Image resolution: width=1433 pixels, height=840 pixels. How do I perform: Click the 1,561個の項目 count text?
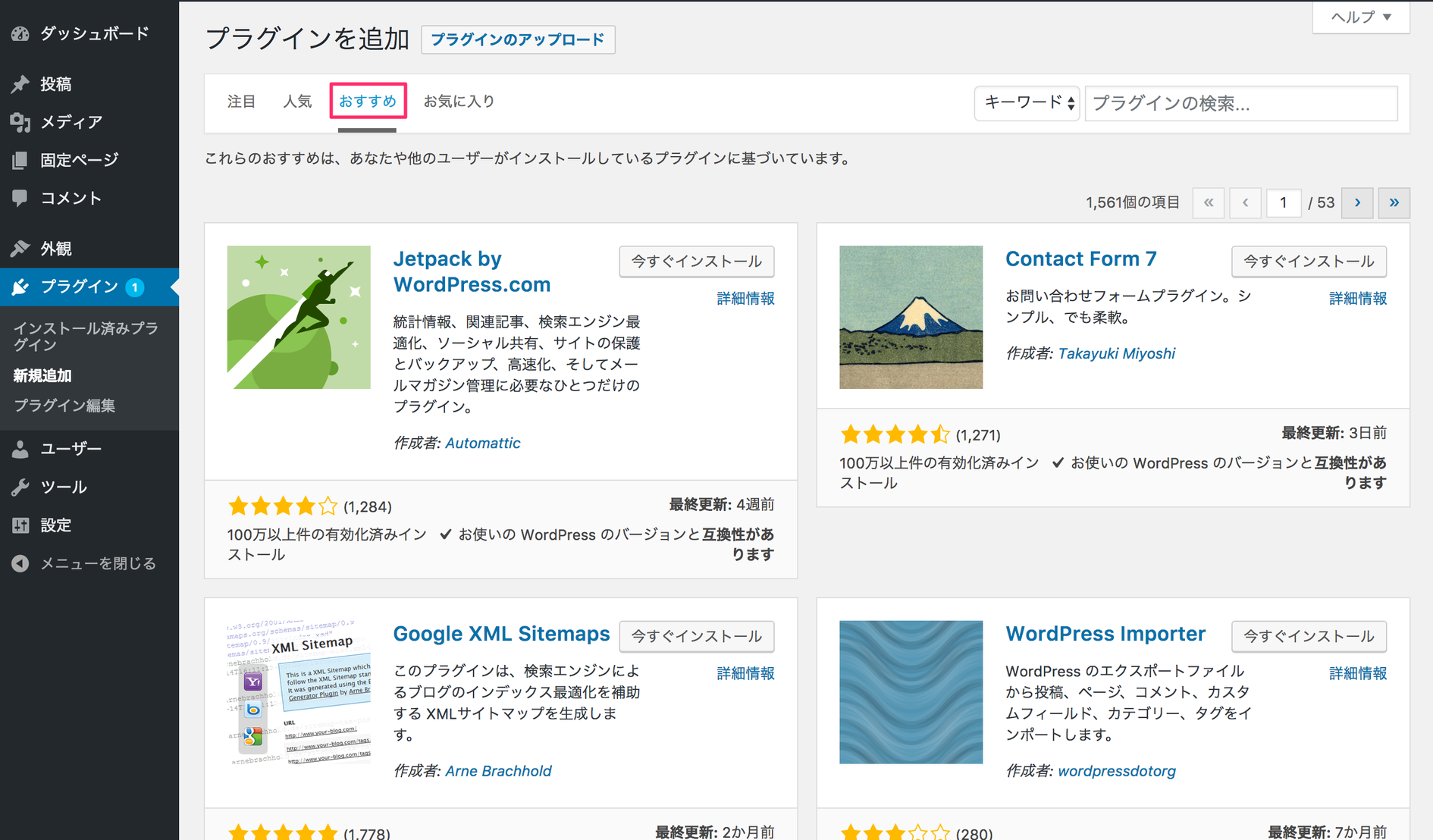coord(1133,202)
